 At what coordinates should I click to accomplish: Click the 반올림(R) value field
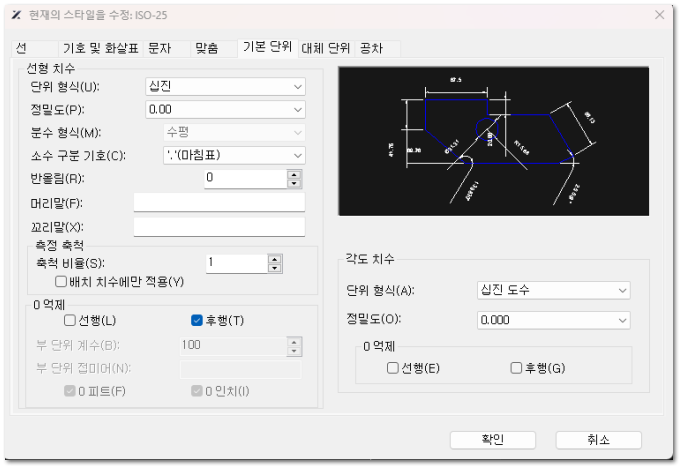[x=245, y=178]
